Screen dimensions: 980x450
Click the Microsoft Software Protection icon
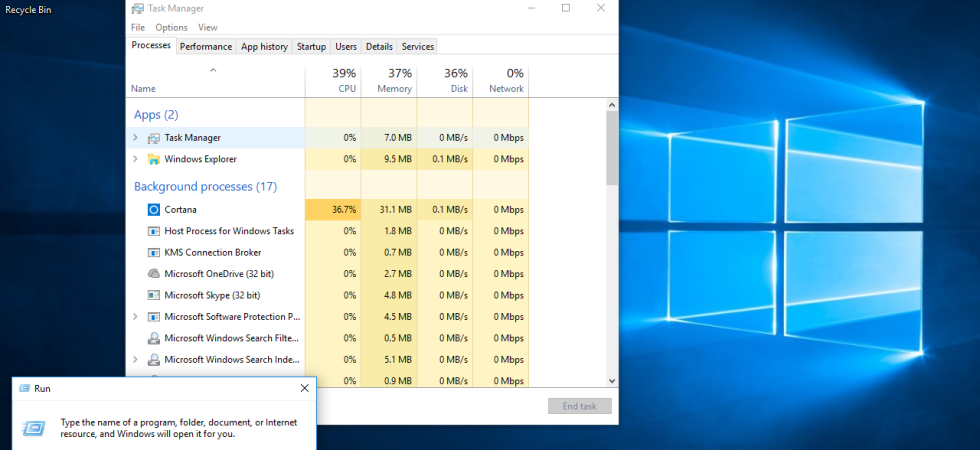click(x=154, y=317)
